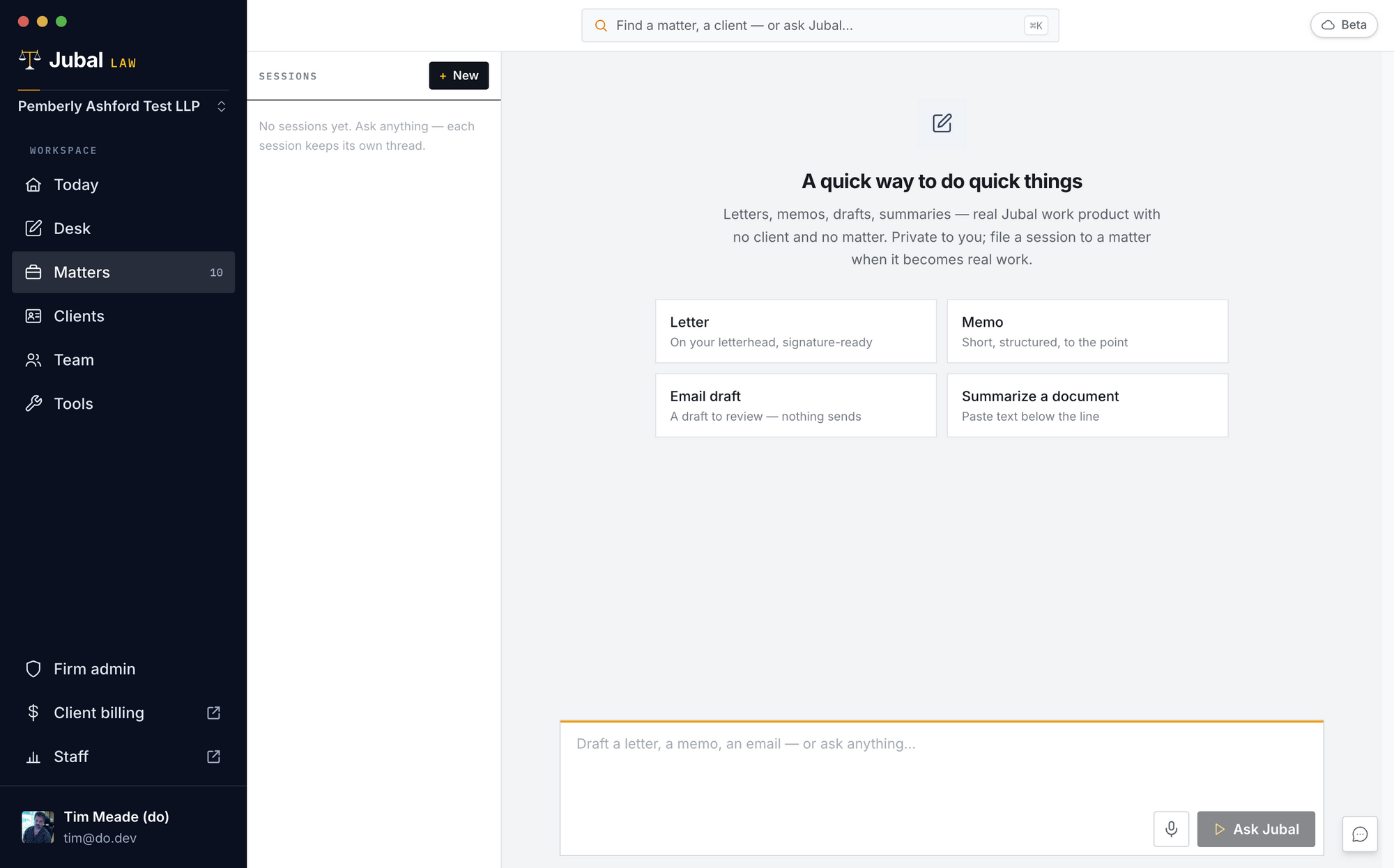Select the Summarize a document card
The image size is (1394, 868).
[x=1087, y=405]
